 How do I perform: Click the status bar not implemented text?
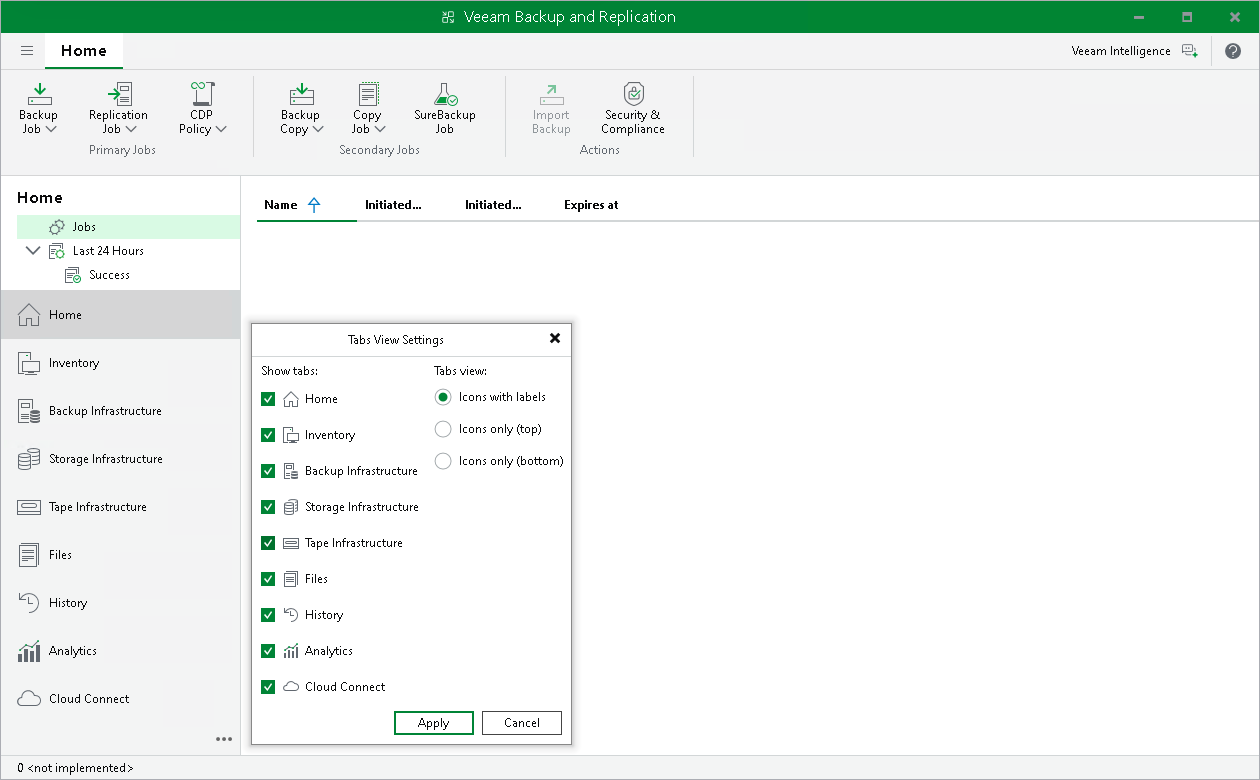point(75,769)
